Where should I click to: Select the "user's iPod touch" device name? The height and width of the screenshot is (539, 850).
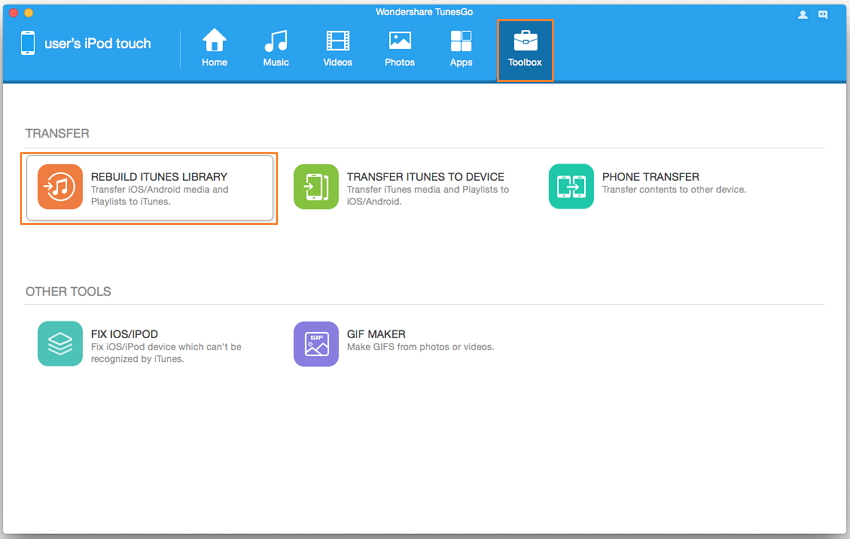98,44
